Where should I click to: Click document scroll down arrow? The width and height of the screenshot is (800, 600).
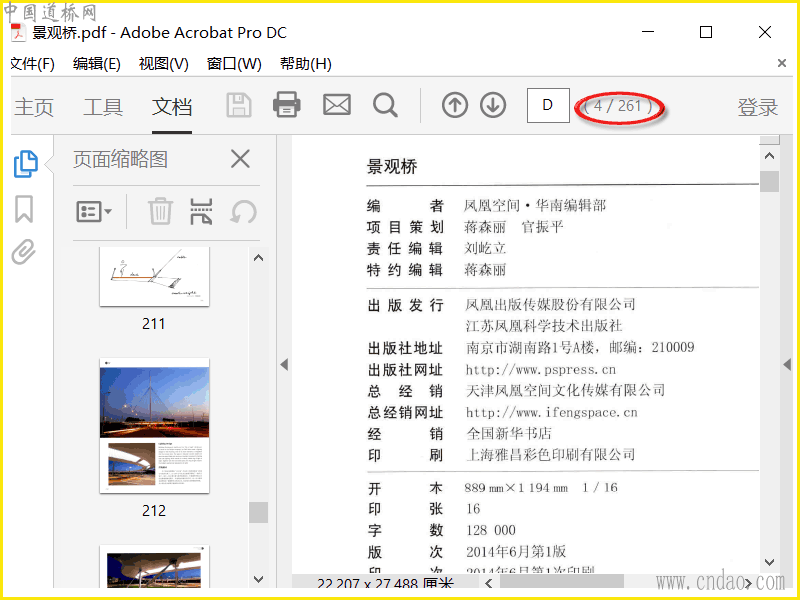click(769, 562)
